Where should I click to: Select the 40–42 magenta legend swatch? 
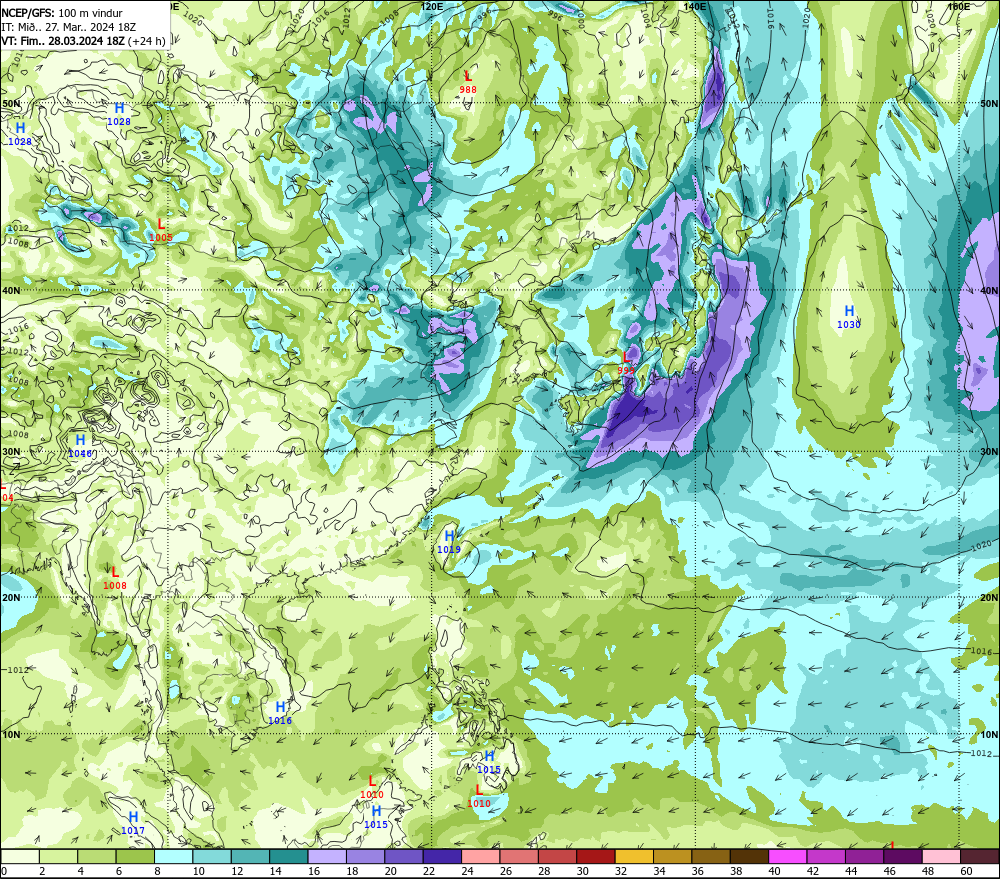(x=788, y=856)
